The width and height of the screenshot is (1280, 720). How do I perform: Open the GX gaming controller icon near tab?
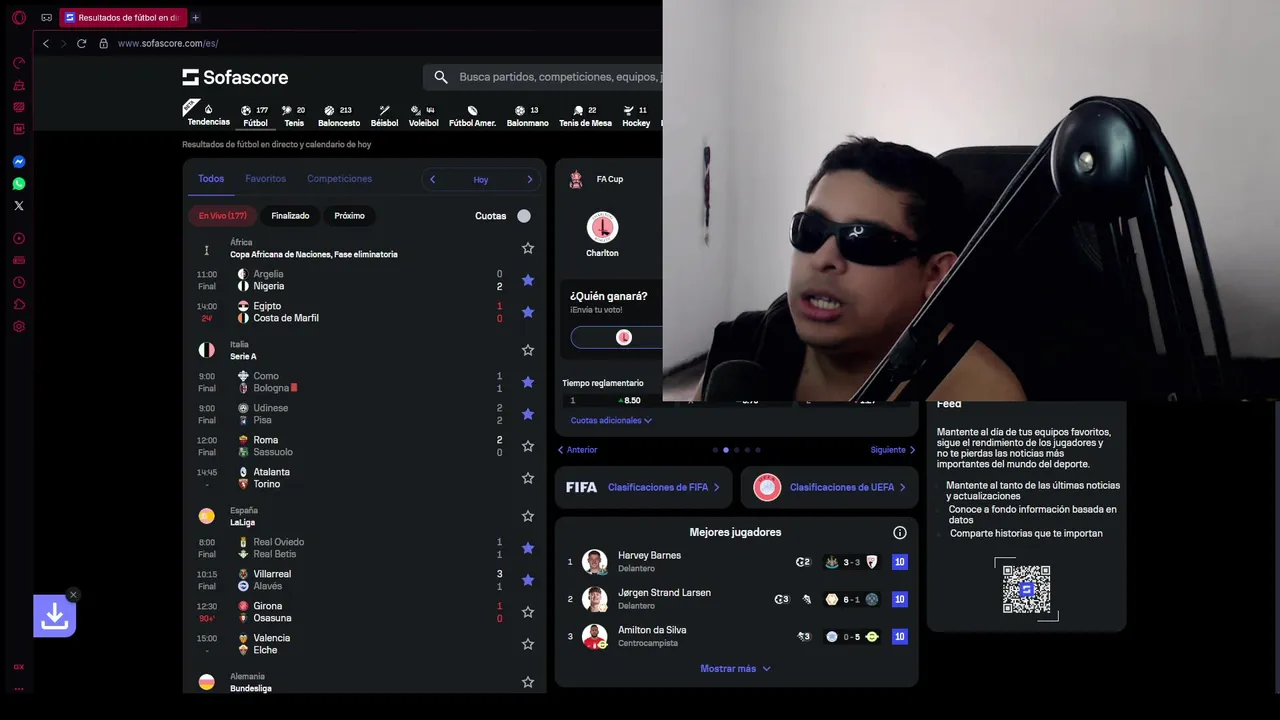46,18
